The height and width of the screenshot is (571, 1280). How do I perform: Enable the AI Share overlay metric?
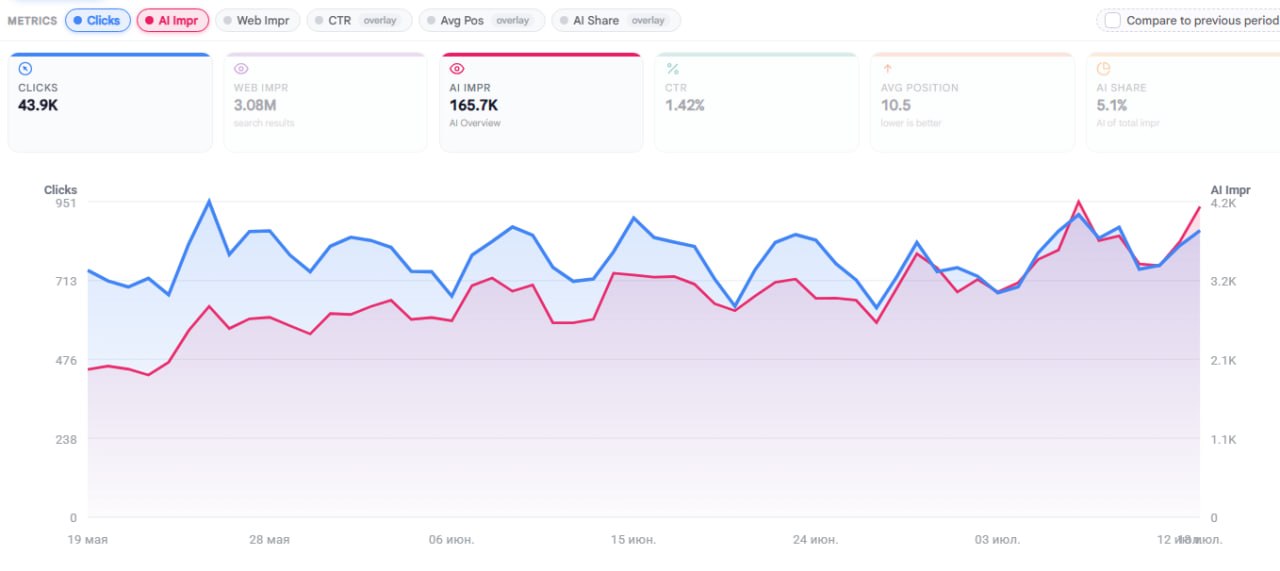click(x=616, y=20)
